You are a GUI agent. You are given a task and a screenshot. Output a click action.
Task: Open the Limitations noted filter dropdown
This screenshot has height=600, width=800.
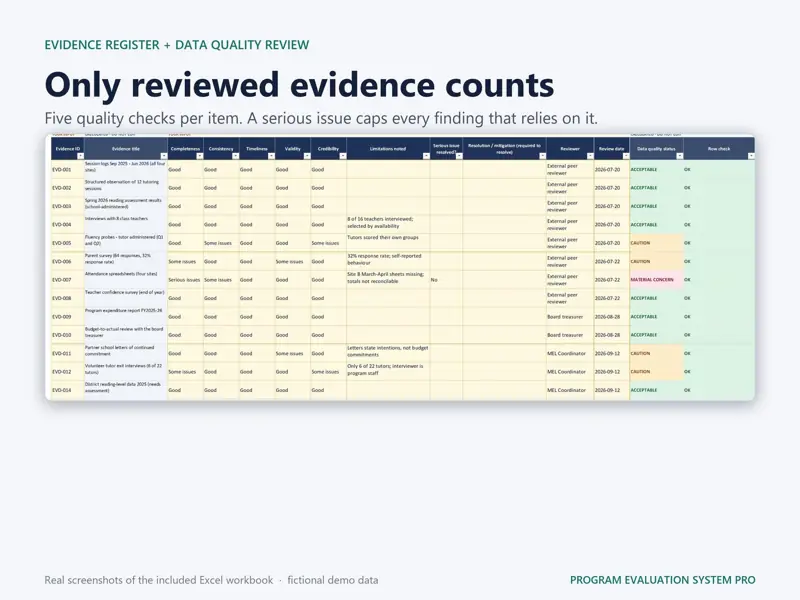click(x=426, y=156)
